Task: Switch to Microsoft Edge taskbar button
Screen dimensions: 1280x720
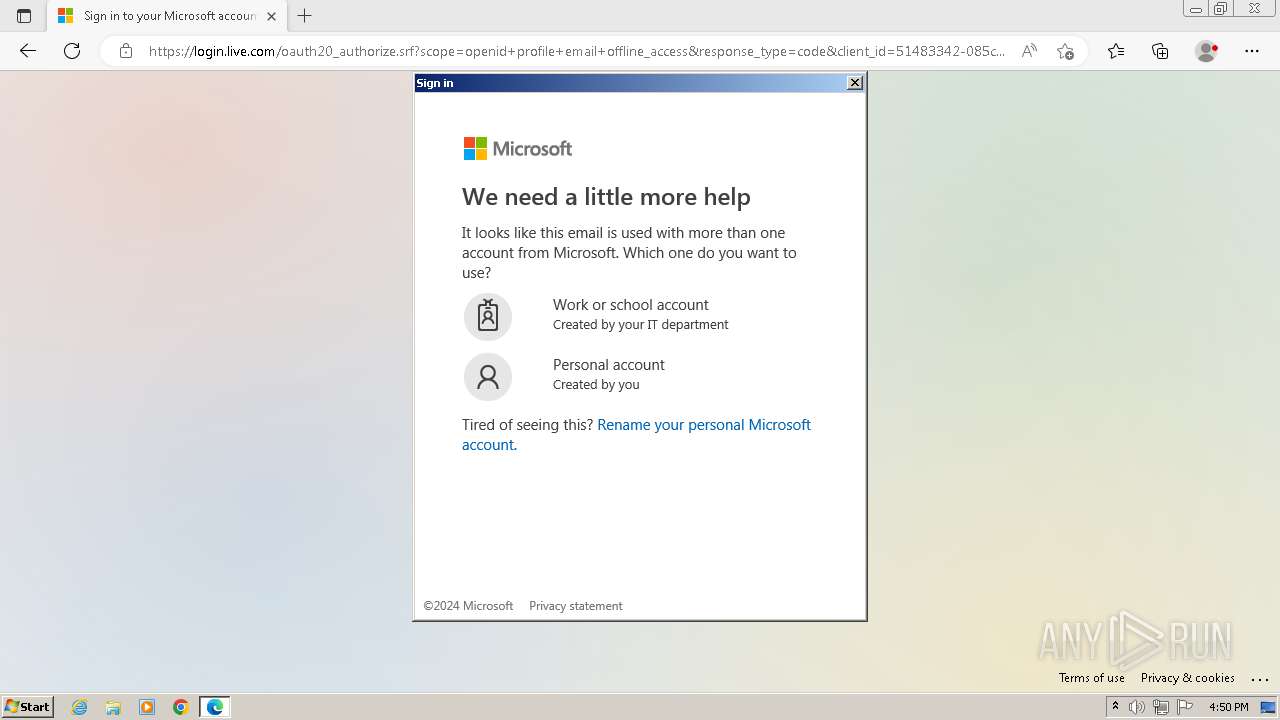Action: click(x=215, y=707)
